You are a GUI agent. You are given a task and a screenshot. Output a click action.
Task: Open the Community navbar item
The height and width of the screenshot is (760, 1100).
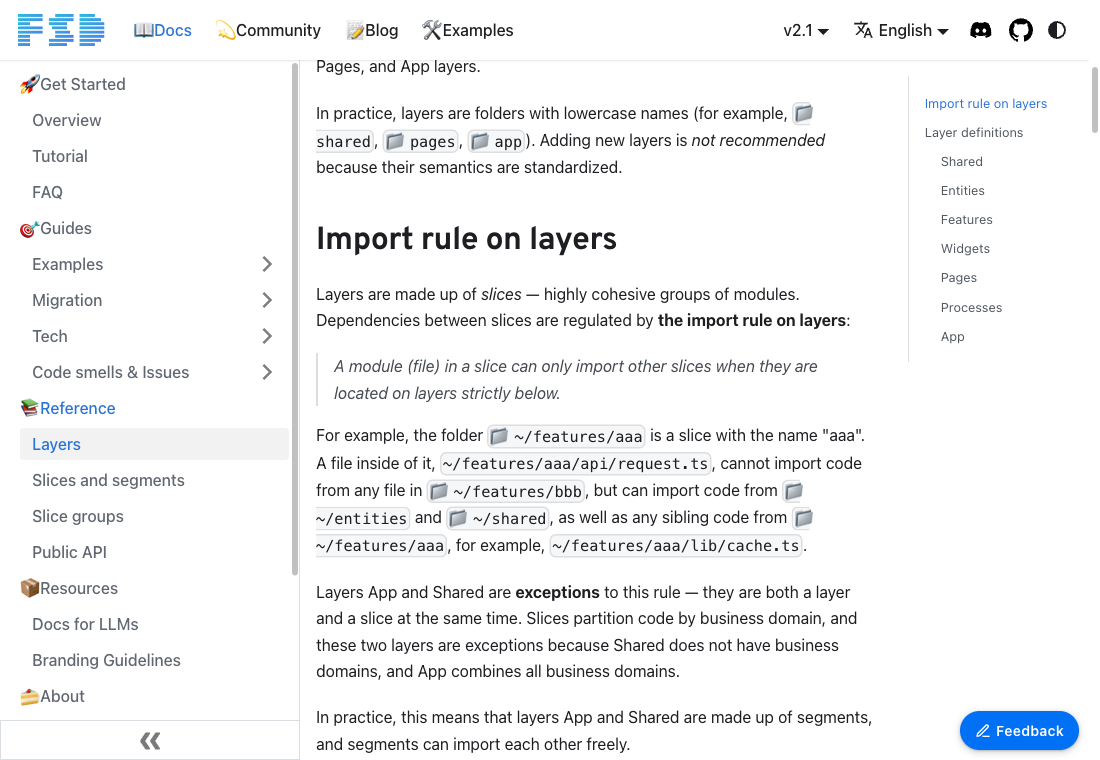[269, 30]
